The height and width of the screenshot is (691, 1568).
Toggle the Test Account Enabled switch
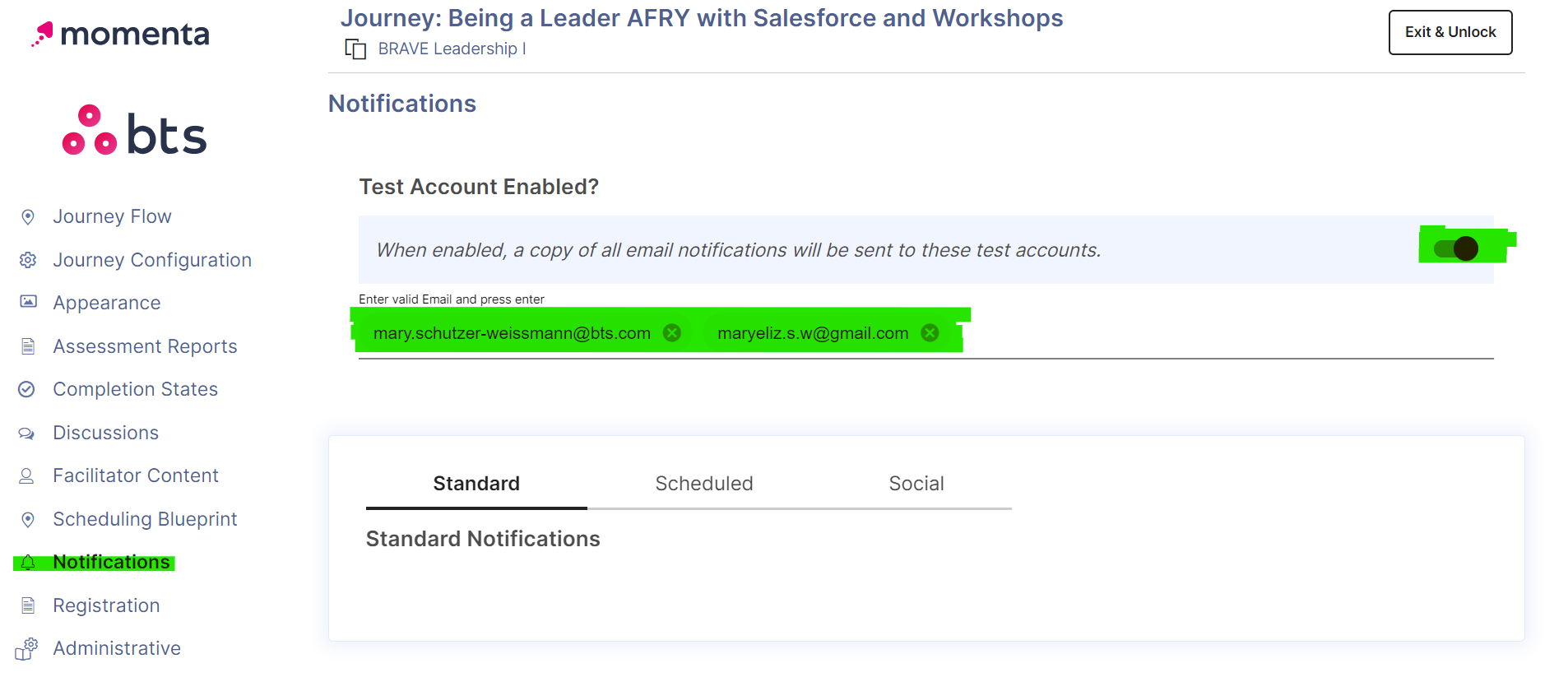[1456, 248]
